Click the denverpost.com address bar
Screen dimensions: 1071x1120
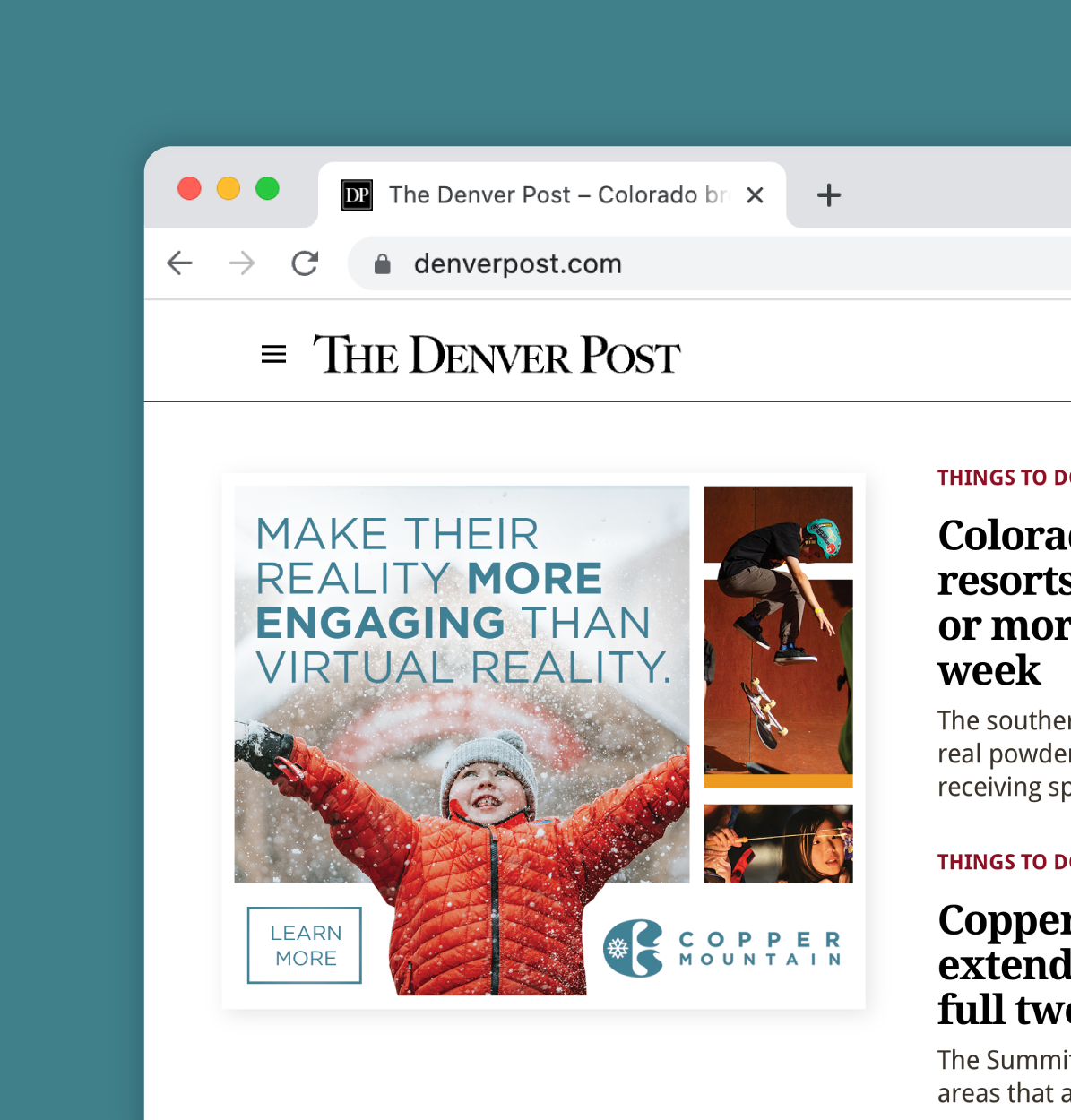point(709,263)
